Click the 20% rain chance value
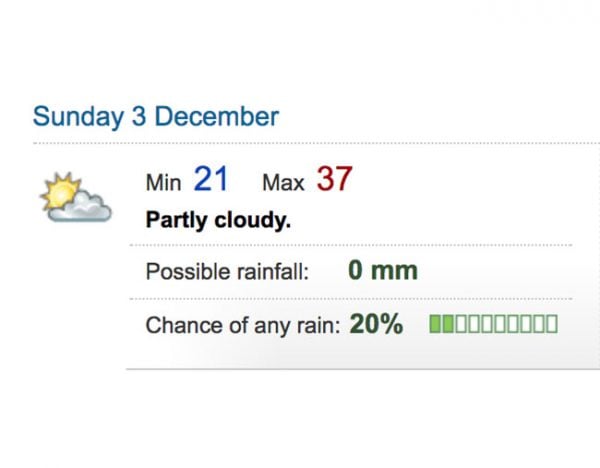 376,324
